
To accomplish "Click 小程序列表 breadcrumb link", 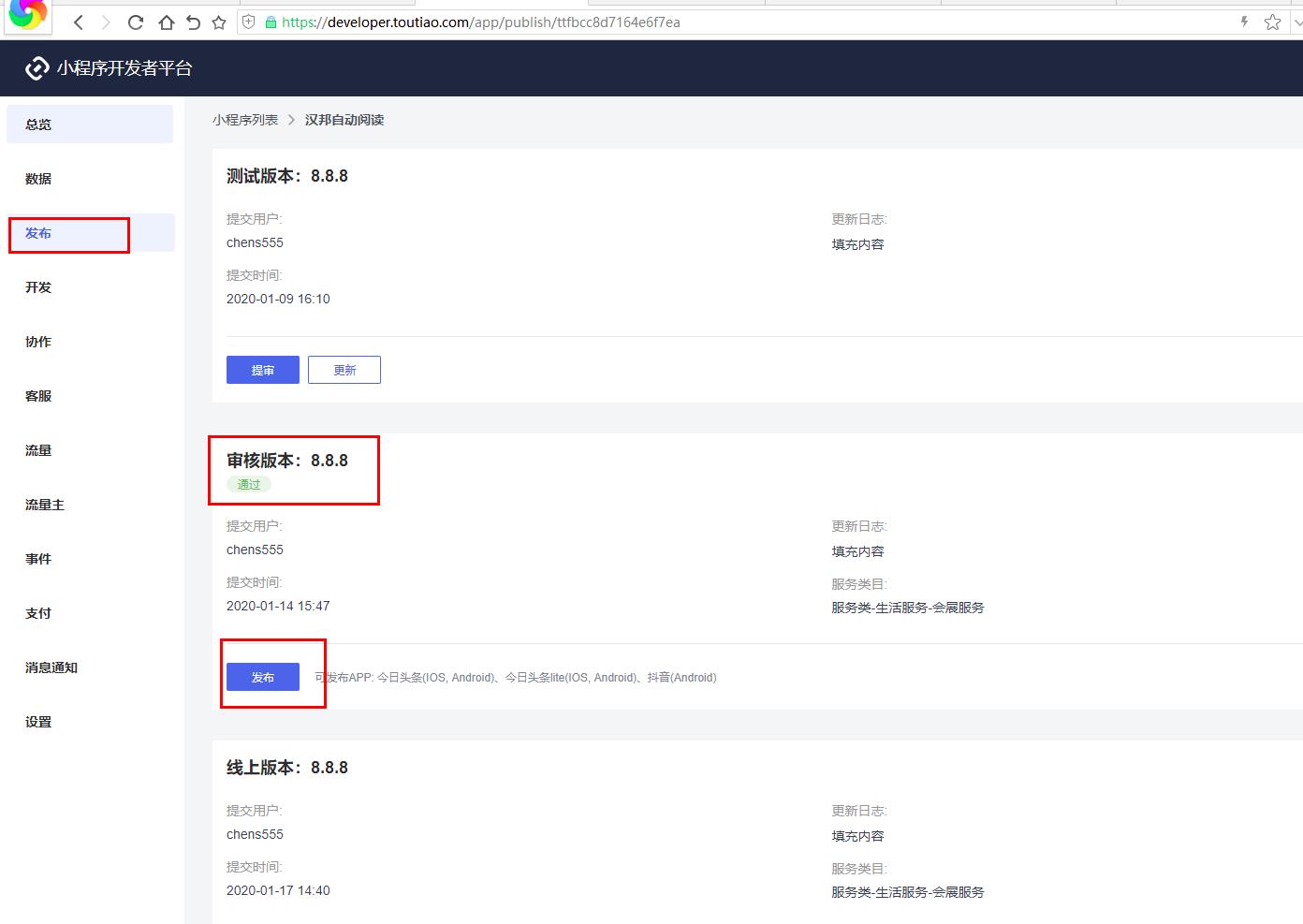I will [245, 120].
